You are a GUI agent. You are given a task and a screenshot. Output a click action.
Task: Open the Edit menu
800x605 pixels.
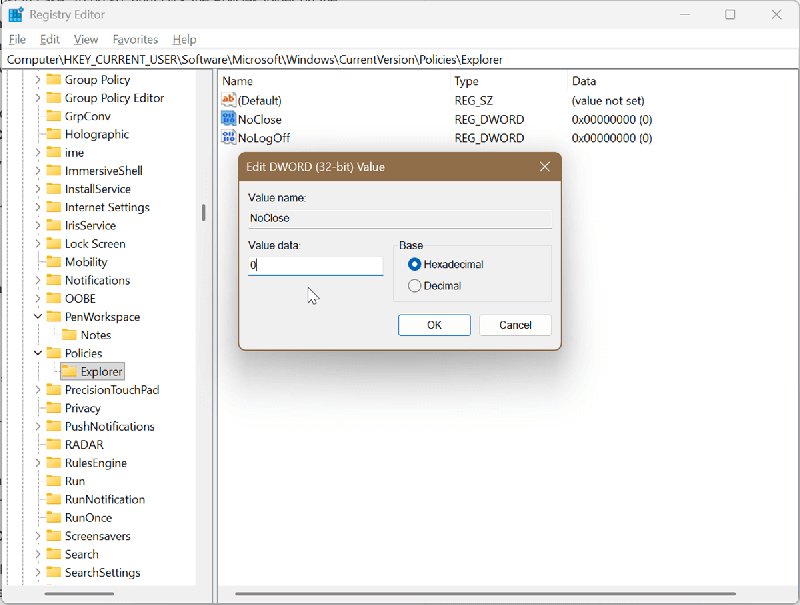click(49, 39)
